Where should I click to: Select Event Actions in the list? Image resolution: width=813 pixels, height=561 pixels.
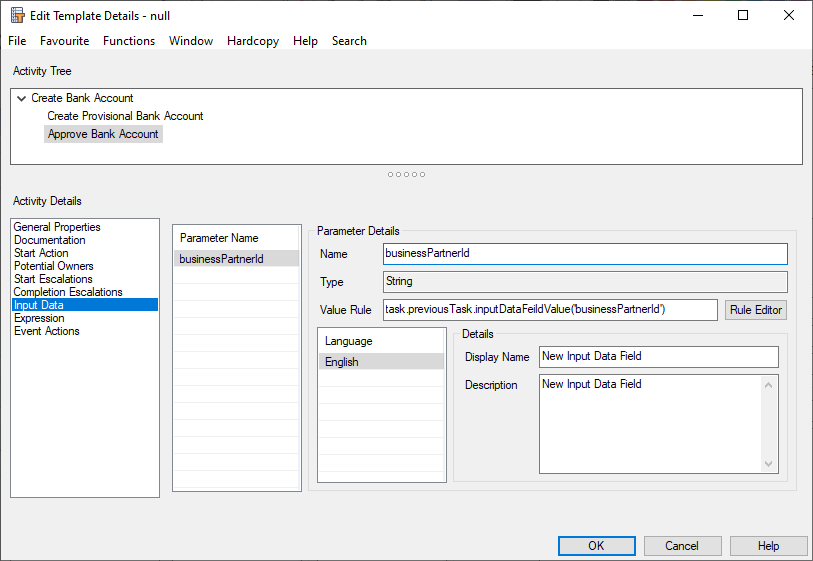coord(47,331)
